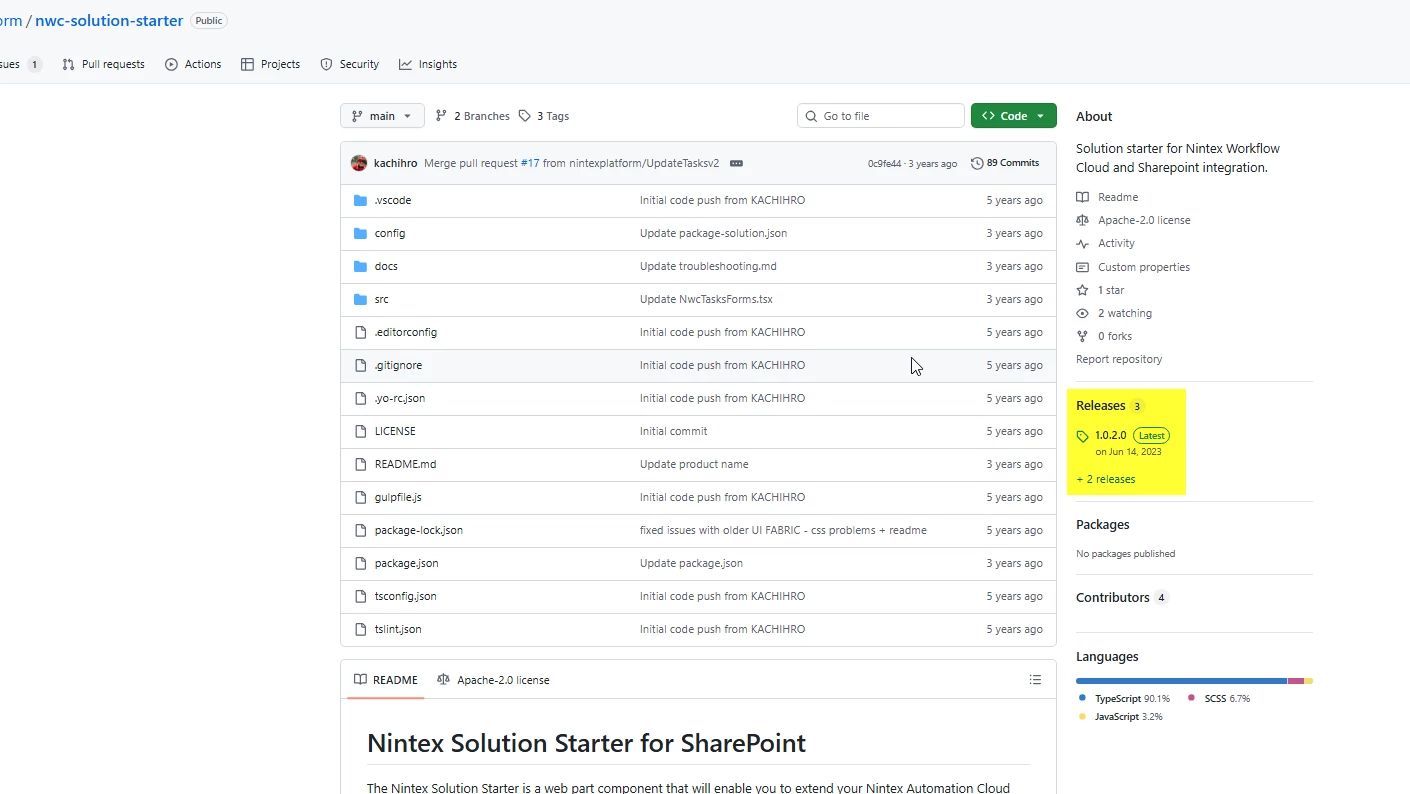Click the fork icon beside 0 forks
1410x794 pixels.
coord(1082,336)
